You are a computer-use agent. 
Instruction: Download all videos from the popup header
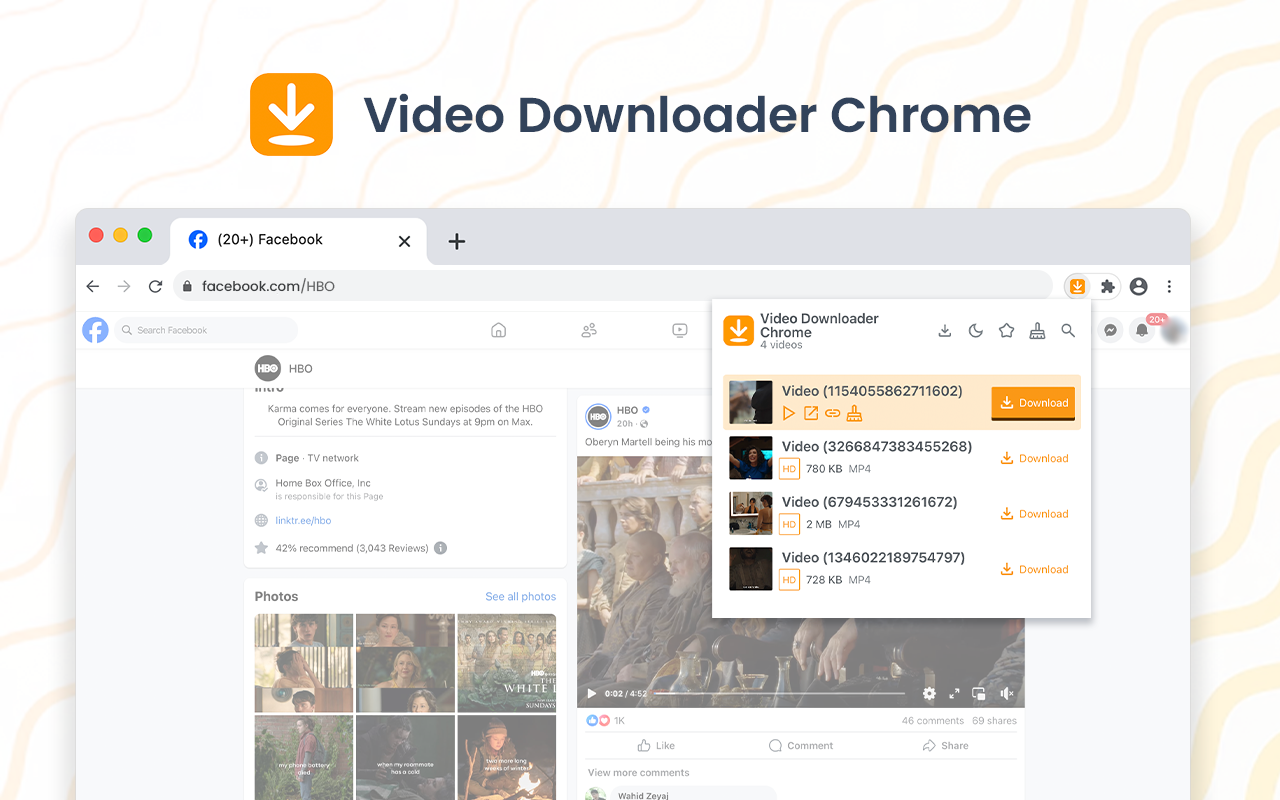click(944, 330)
